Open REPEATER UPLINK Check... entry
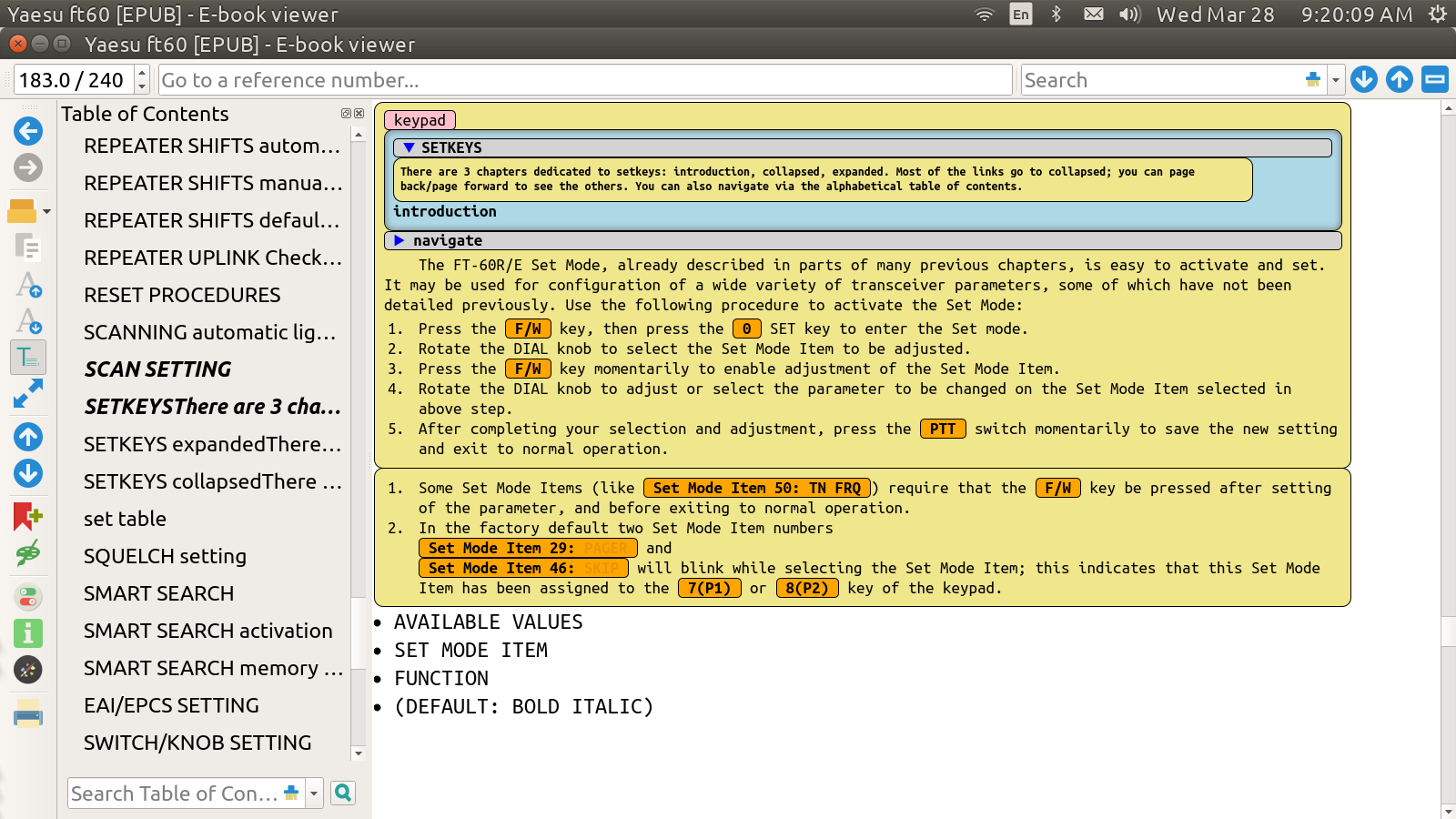1456x819 pixels. click(212, 258)
